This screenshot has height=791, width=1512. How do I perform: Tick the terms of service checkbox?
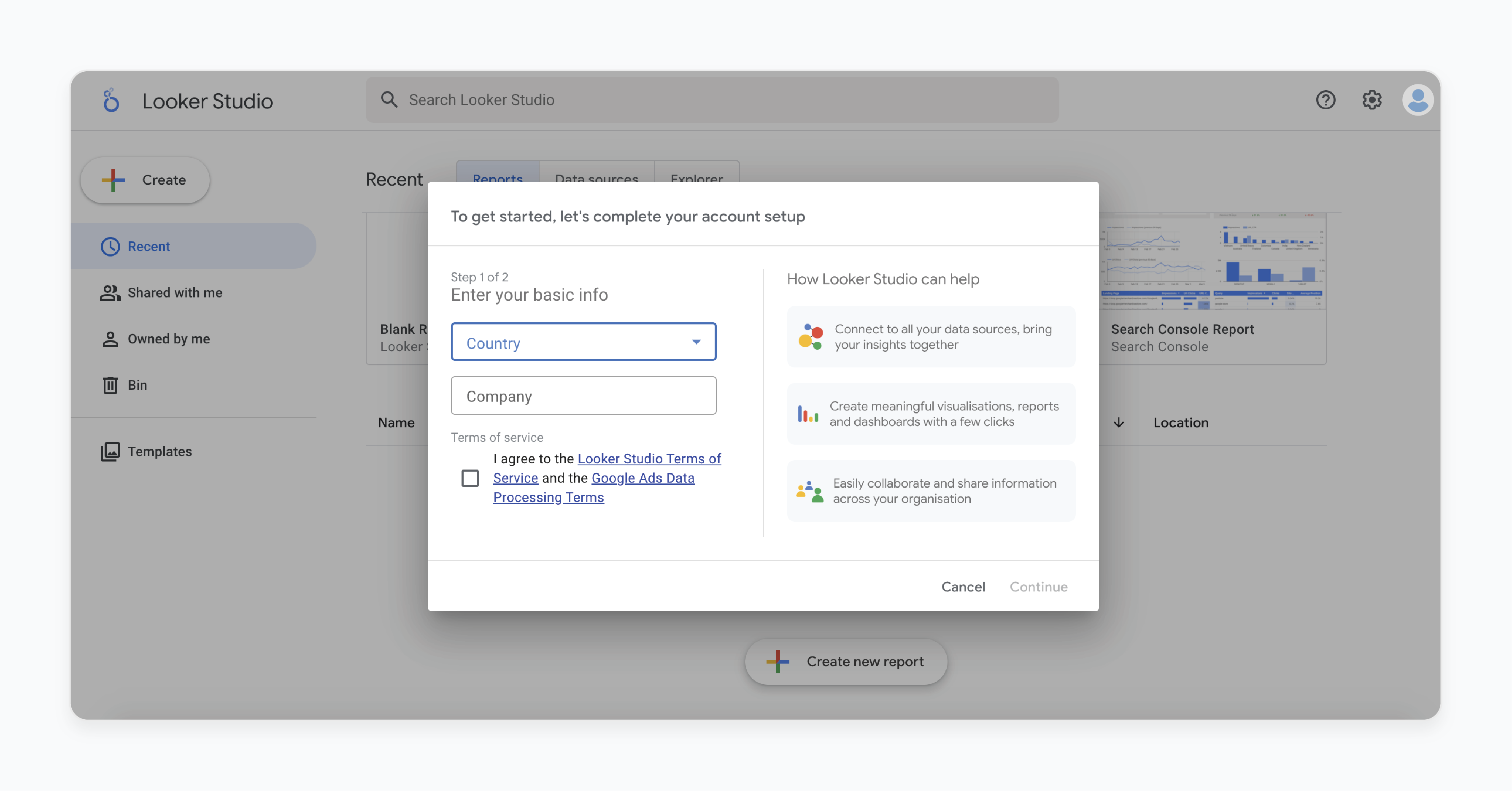coord(470,478)
